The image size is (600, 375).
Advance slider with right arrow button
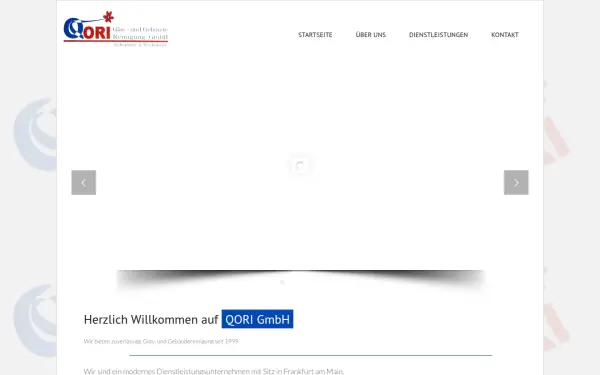[x=516, y=183]
